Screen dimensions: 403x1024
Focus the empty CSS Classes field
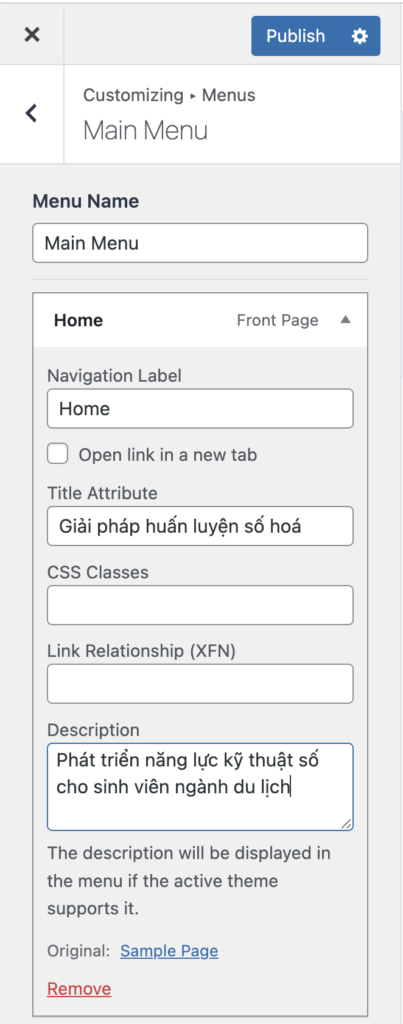click(200, 605)
